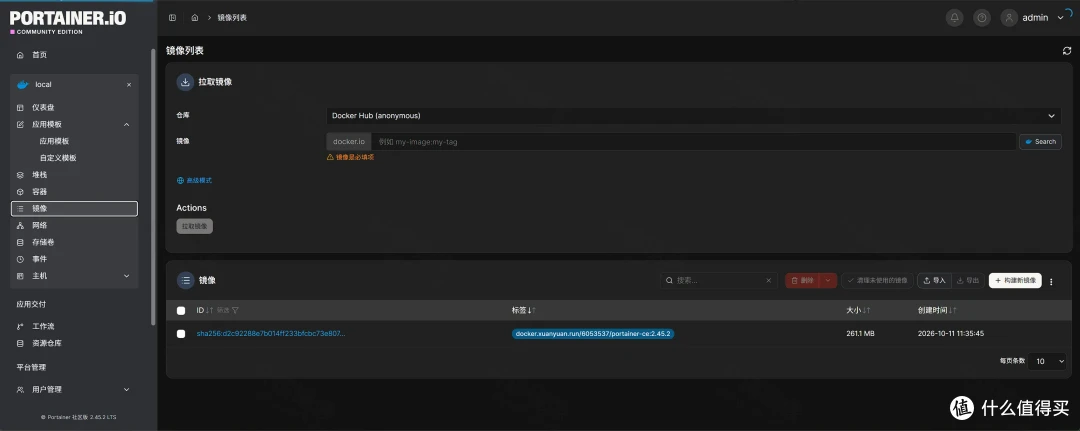
Task: Expand the admin account menu chevron
Action: 1060,18
